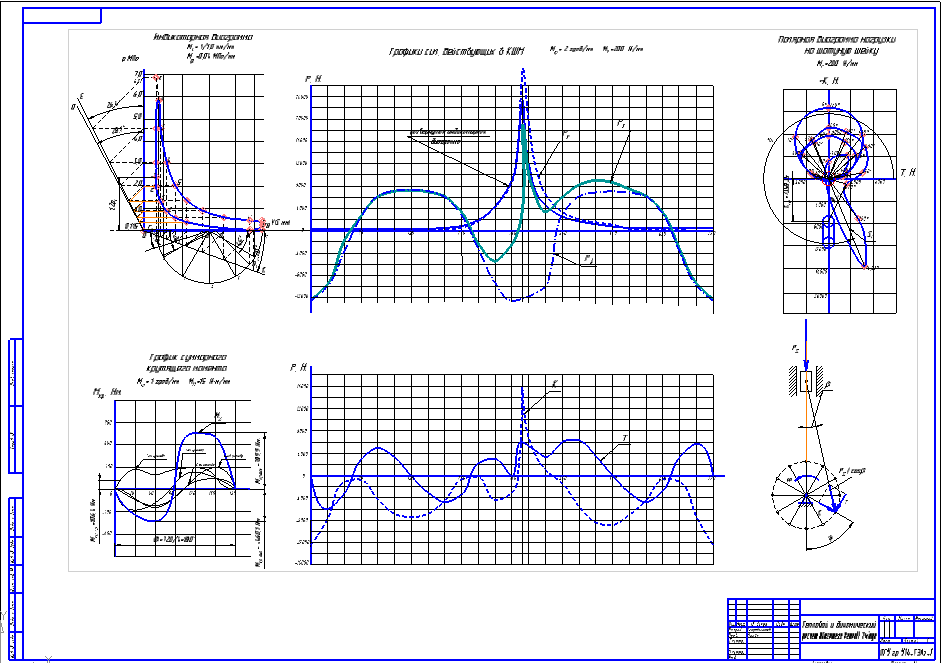Select the scale note beside КШМ graph heading
Viewport: 942px width, 663px height.
pos(597,49)
